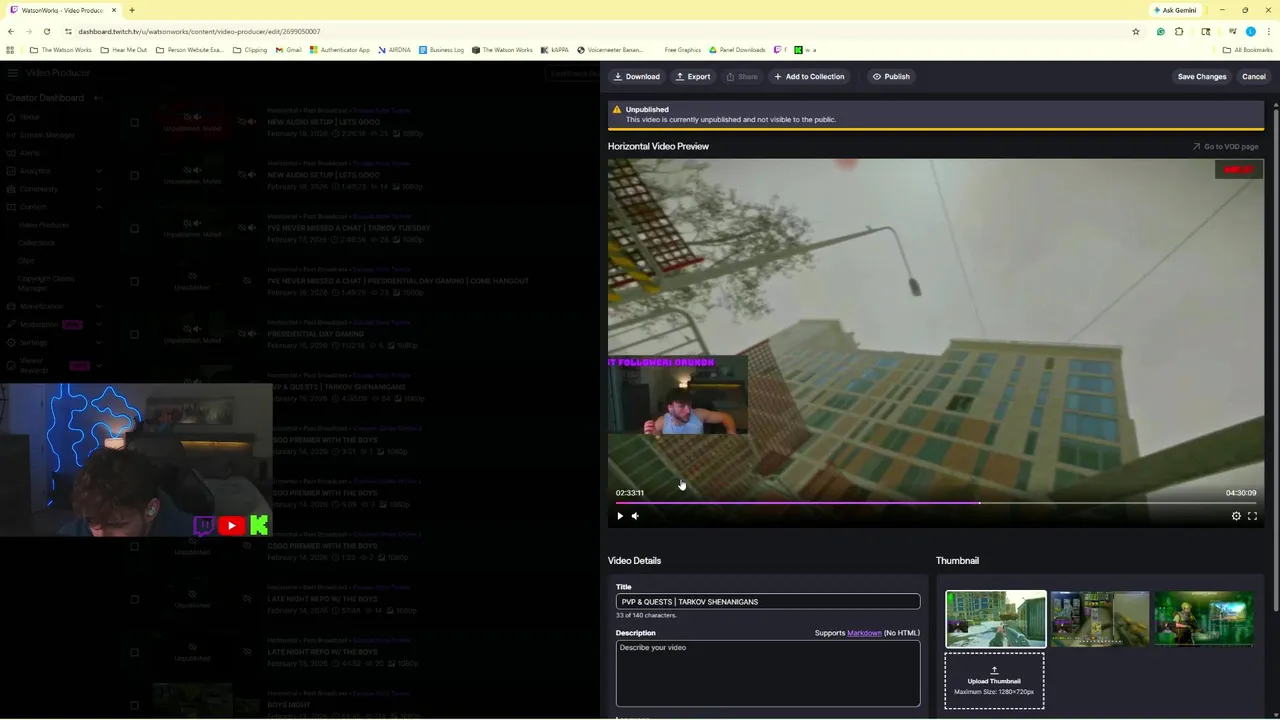Expand the Community section in sidebar
The image size is (1280, 720).
click(x=99, y=189)
